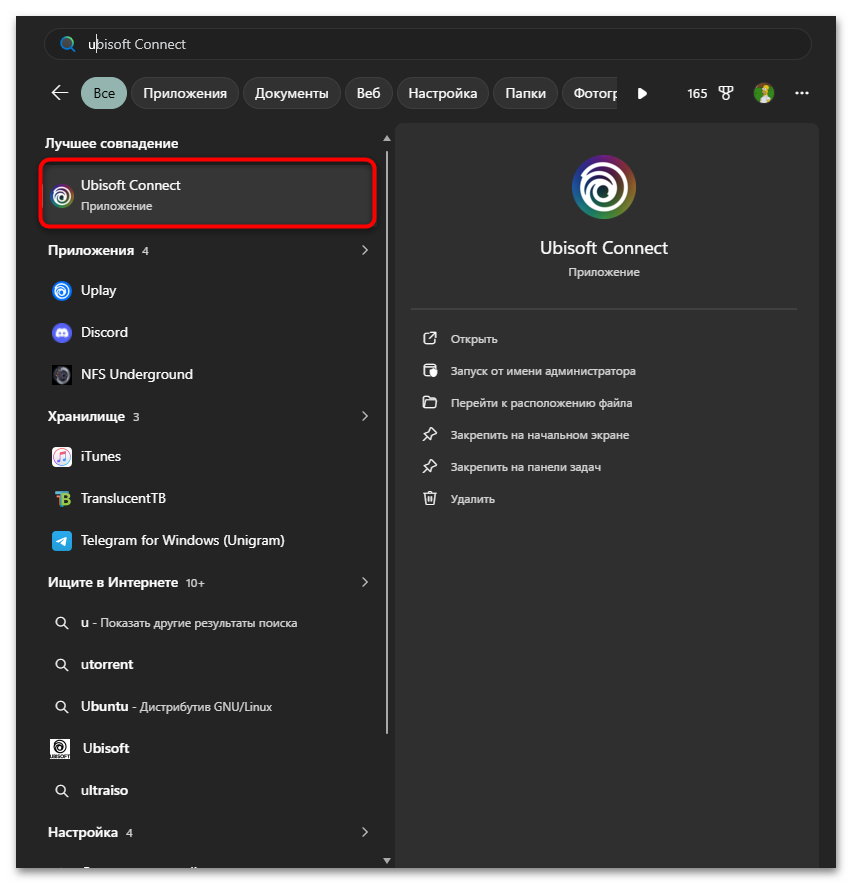The width and height of the screenshot is (852, 884).
Task: Click the results list vertical scrollbar thumb
Action: [x=387, y=443]
